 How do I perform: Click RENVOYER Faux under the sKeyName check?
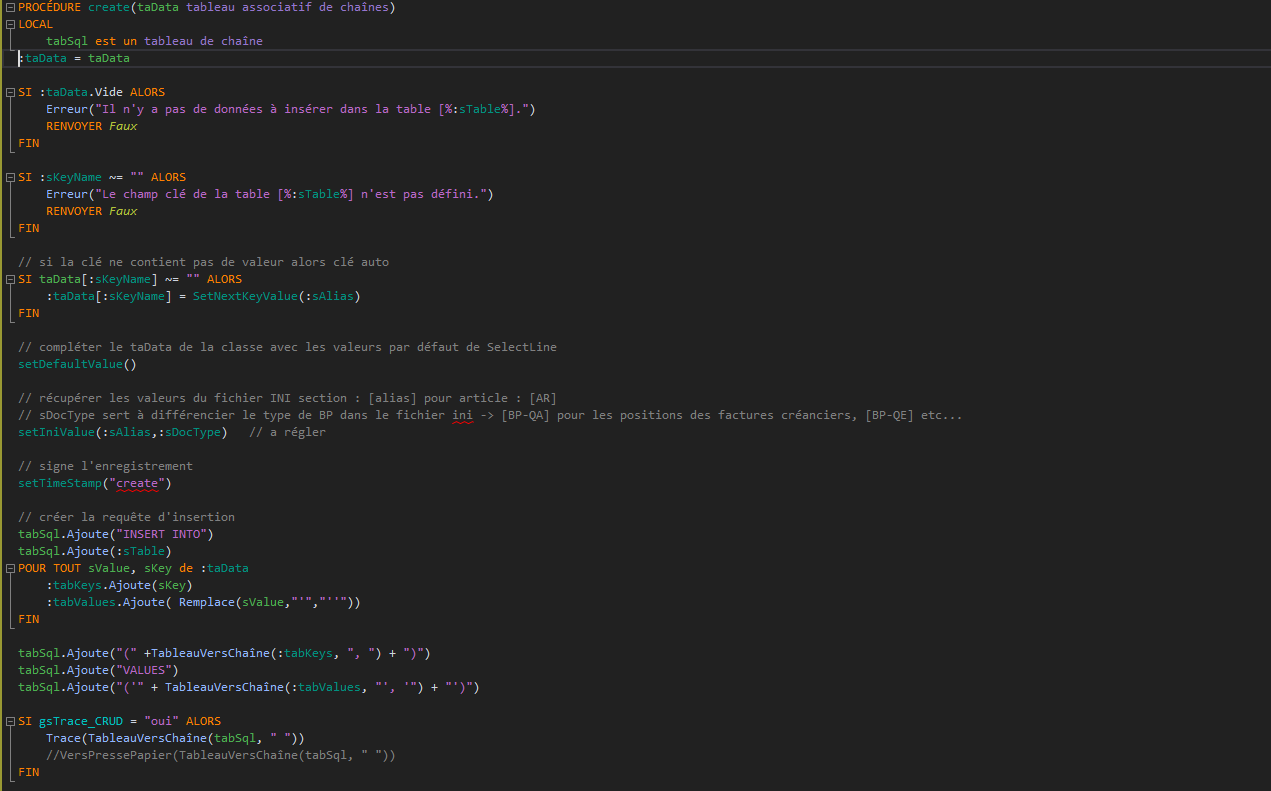click(x=92, y=211)
